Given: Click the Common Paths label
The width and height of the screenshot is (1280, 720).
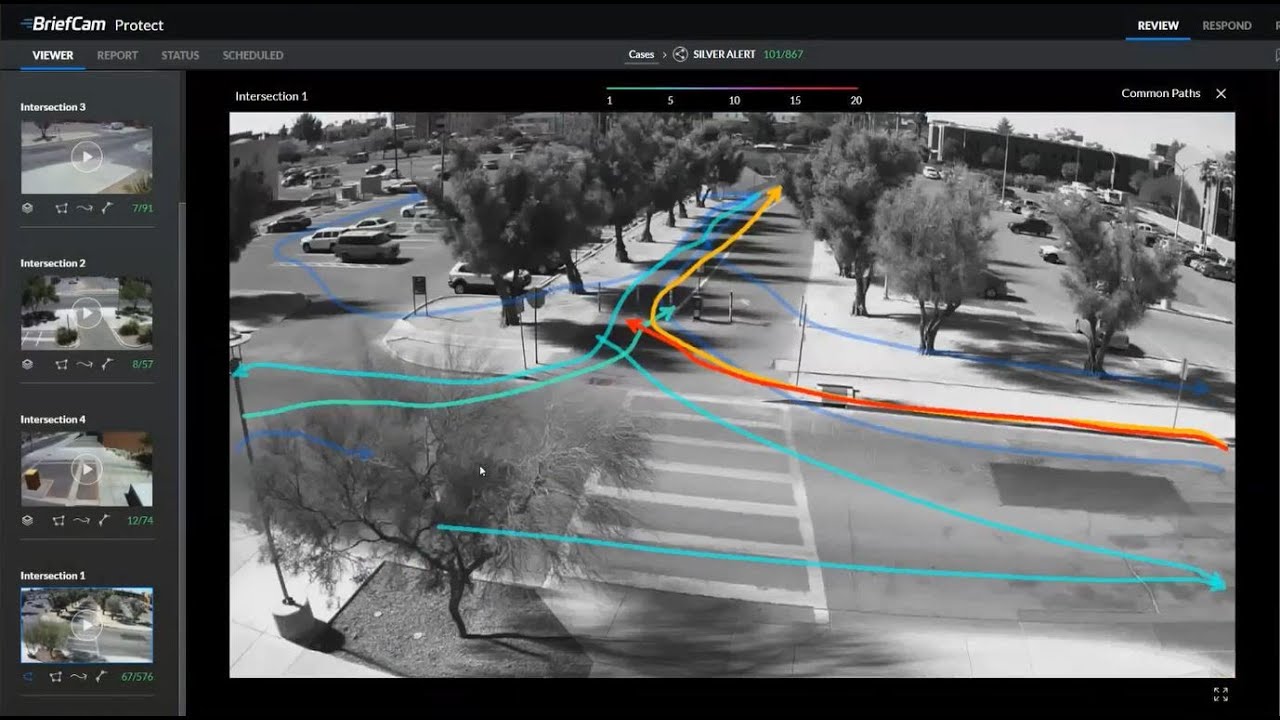Looking at the screenshot, I should pos(1160,93).
